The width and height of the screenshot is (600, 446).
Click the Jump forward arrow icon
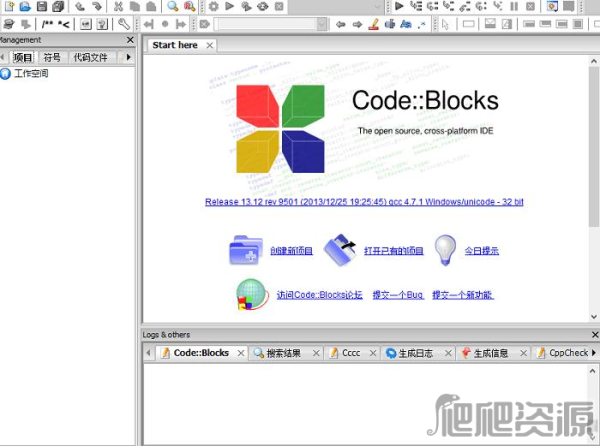pyautogui.click(x=181, y=24)
